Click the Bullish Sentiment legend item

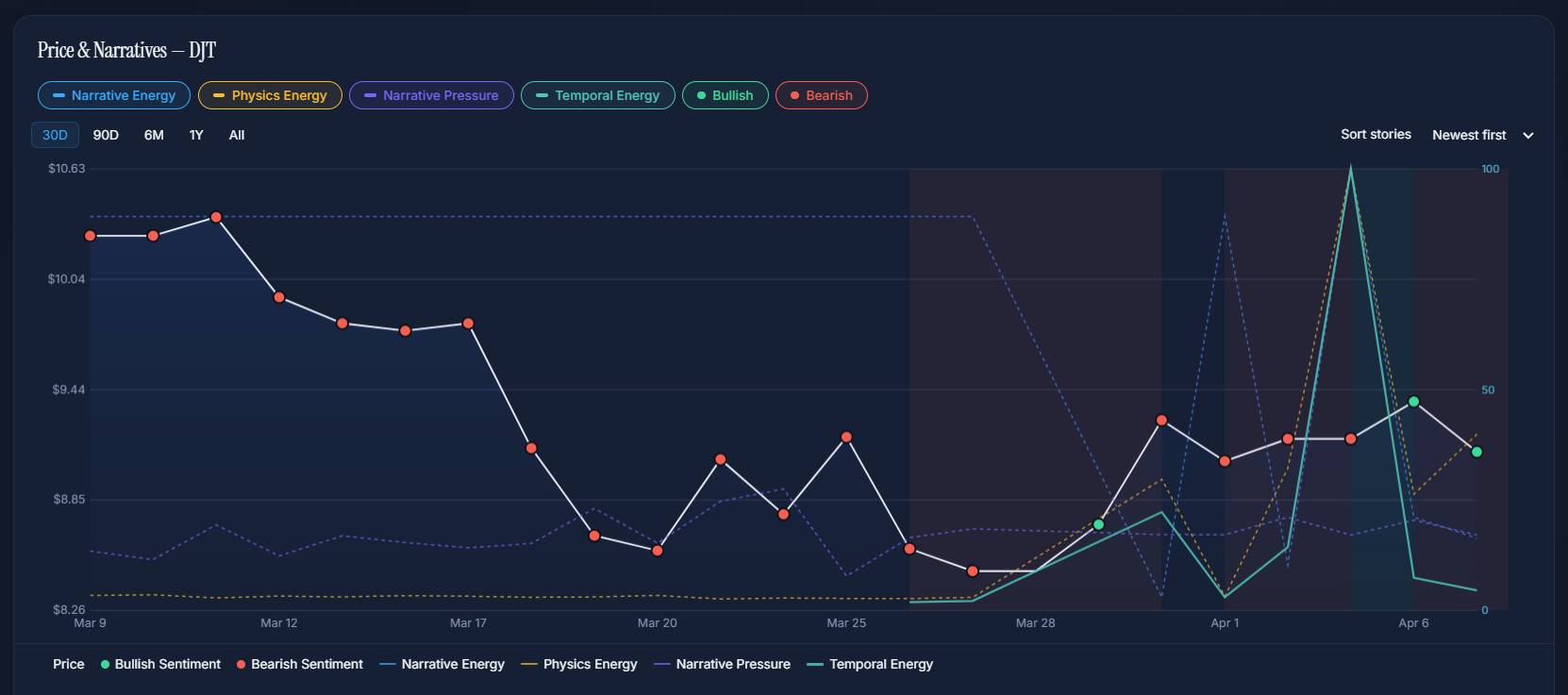pyautogui.click(x=160, y=664)
